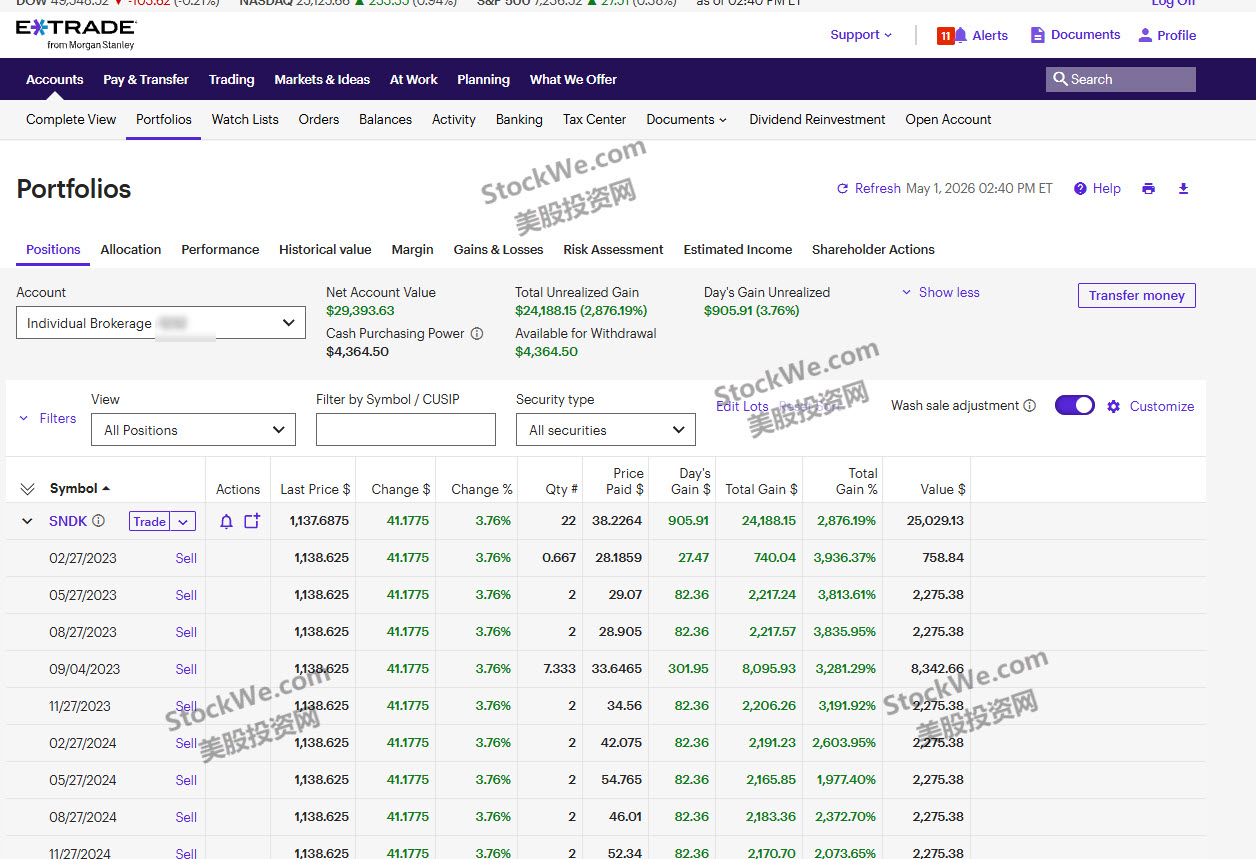Screen dimensions: 1256x859
Task: Sort by the Value $ column
Action: coord(943,489)
